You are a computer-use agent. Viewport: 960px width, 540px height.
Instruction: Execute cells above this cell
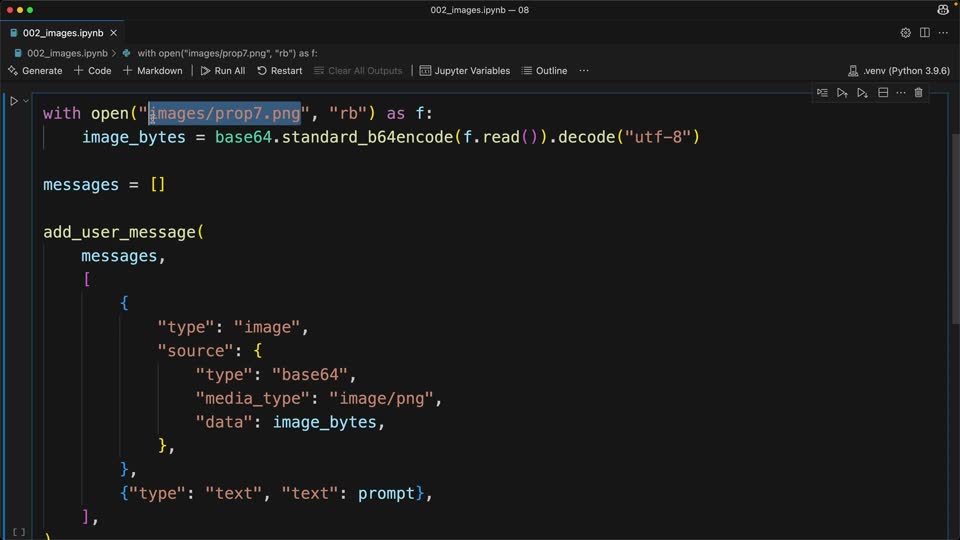pyautogui.click(x=842, y=92)
